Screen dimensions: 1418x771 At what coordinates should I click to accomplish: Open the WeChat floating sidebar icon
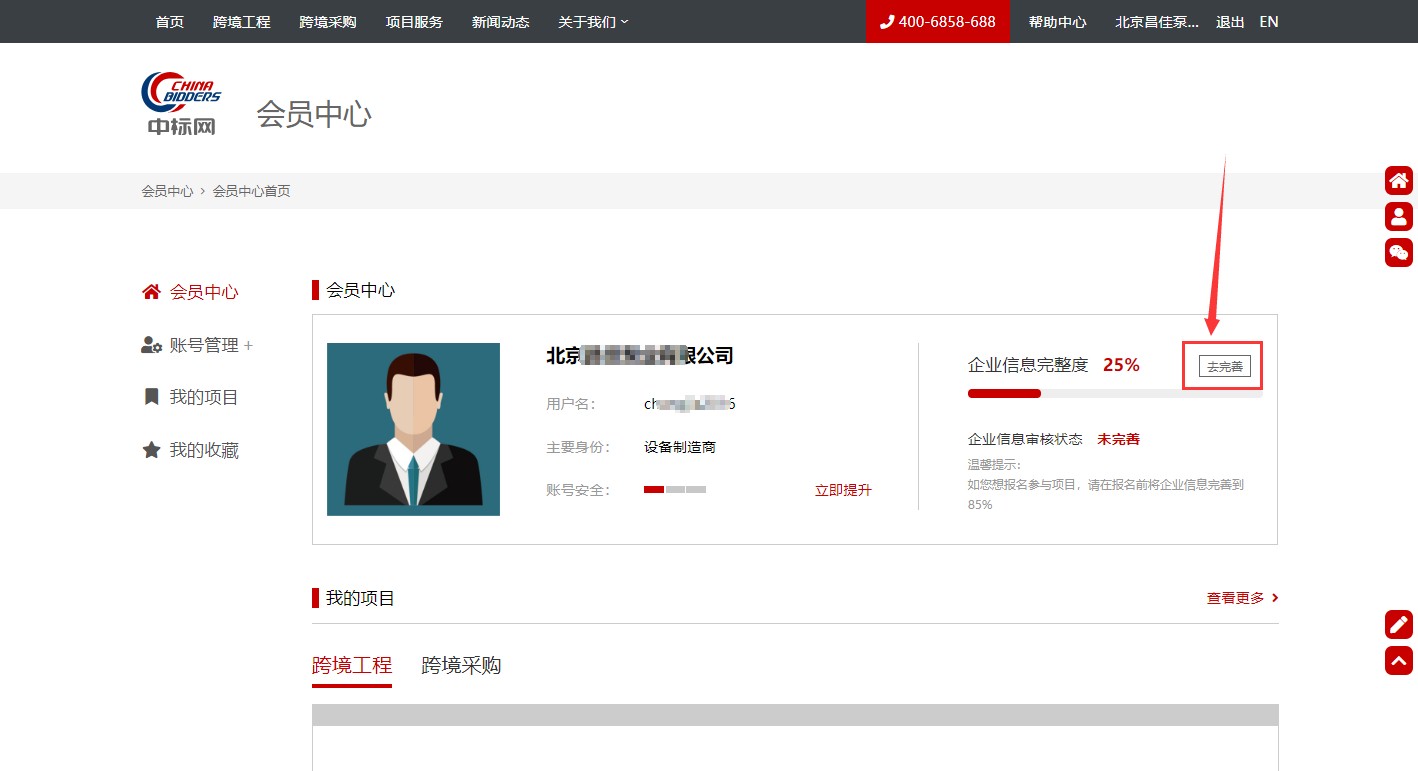click(1399, 252)
